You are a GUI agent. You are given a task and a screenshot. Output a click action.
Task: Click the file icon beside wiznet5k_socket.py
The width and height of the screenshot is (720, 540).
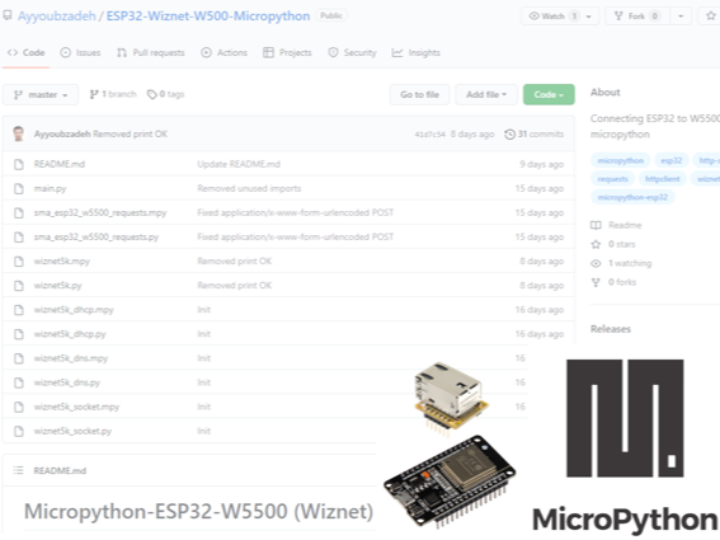[x=19, y=432]
